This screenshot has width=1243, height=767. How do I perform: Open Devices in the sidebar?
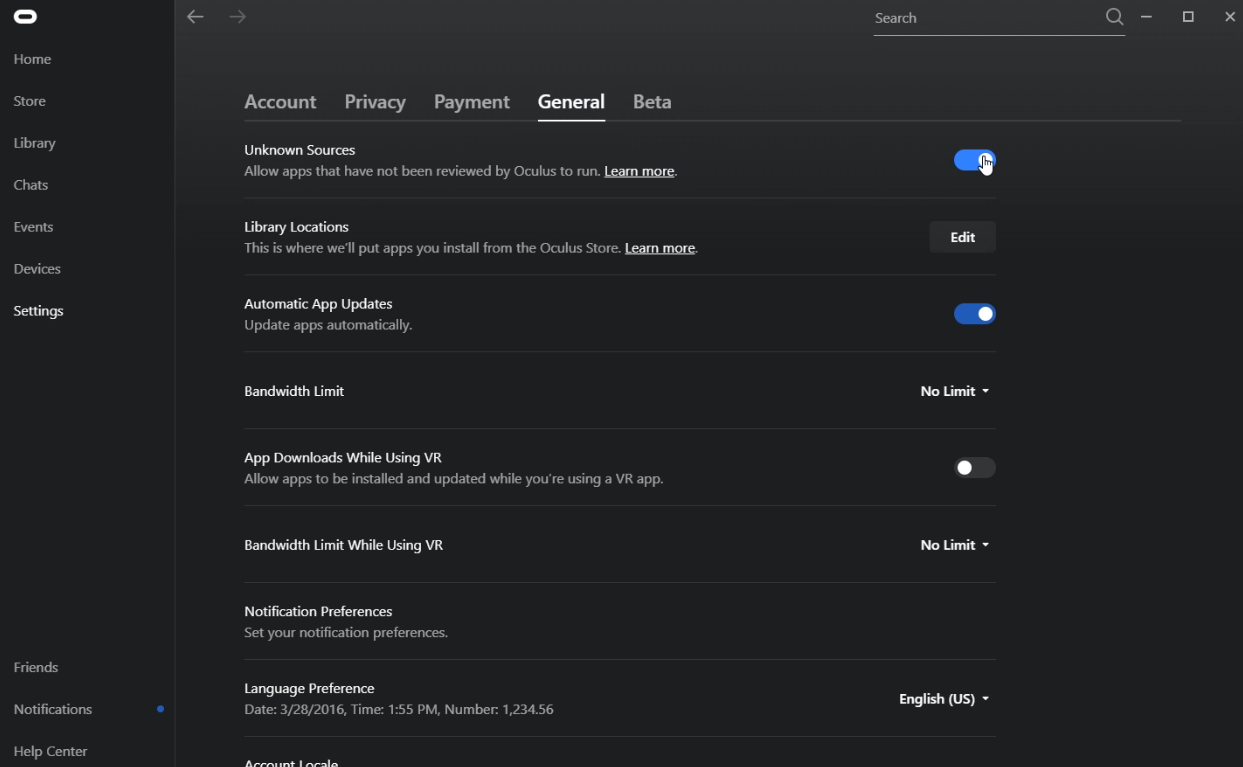[x=37, y=269]
